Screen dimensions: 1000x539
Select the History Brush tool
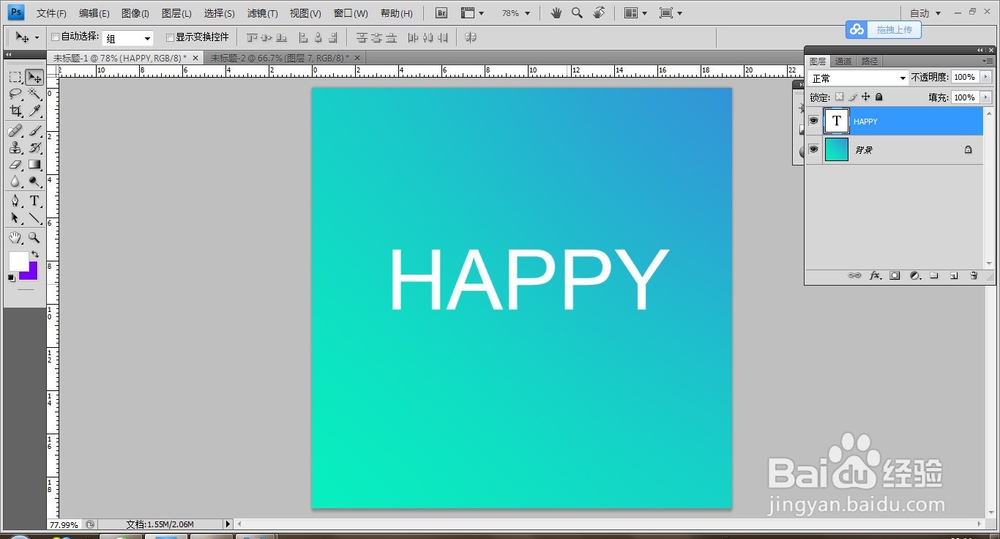(x=34, y=147)
